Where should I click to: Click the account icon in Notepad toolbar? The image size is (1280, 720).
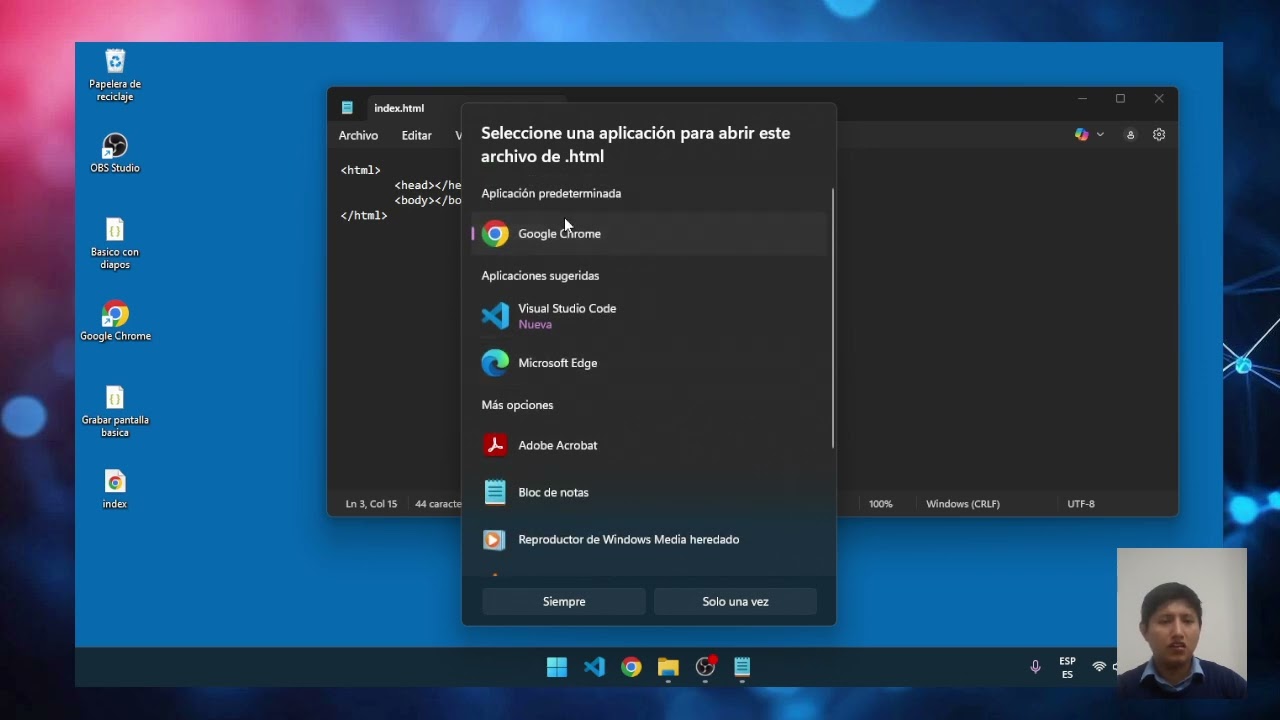coord(1130,135)
